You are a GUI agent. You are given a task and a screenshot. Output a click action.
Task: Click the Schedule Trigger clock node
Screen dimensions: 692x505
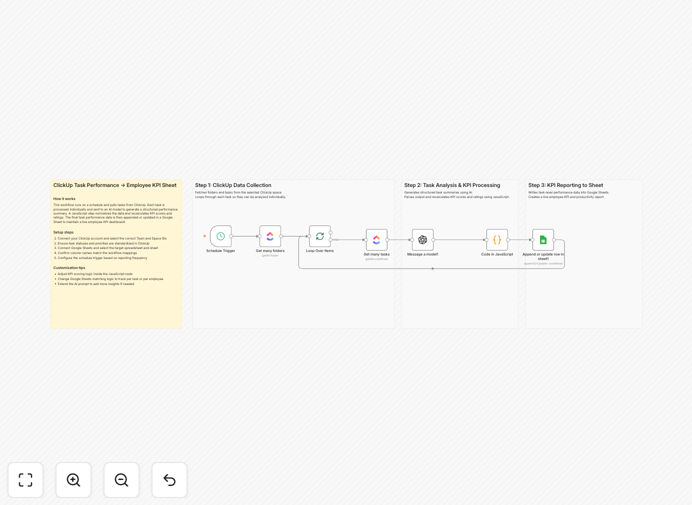(x=221, y=236)
